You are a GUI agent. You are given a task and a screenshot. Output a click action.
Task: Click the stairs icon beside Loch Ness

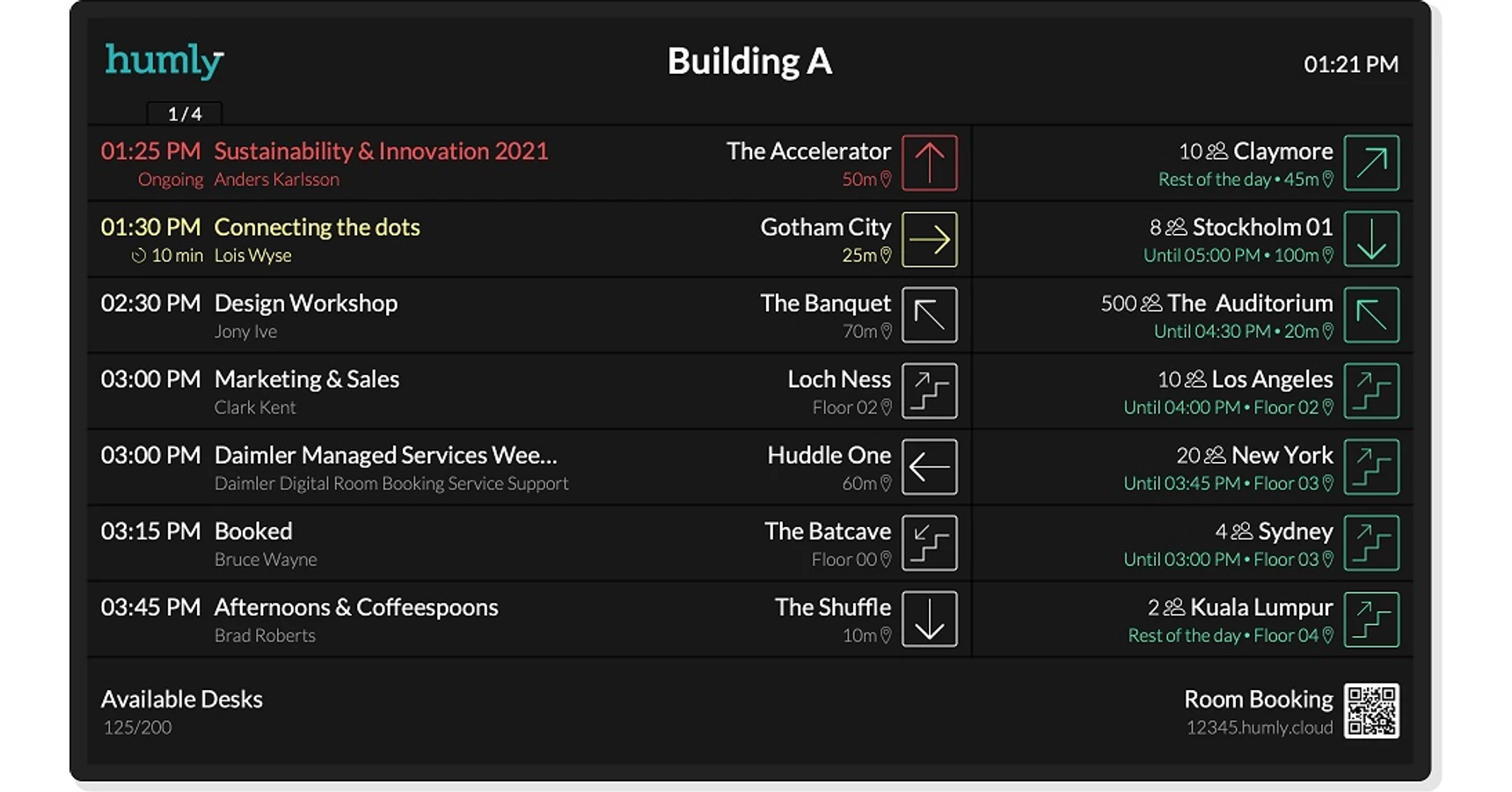tap(929, 391)
